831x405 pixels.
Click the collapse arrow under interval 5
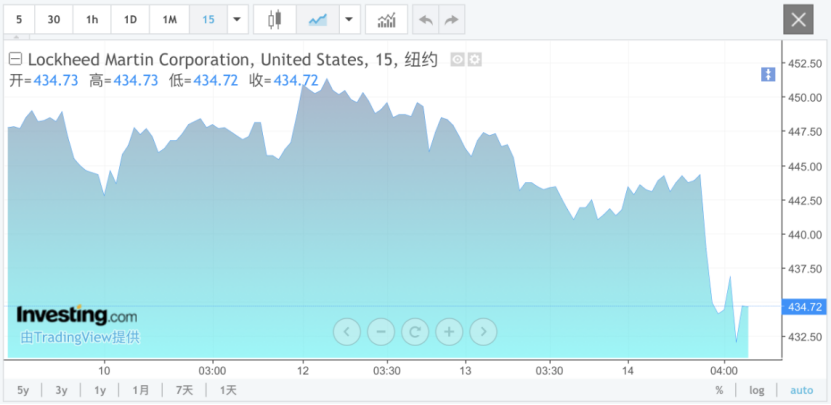17,38
